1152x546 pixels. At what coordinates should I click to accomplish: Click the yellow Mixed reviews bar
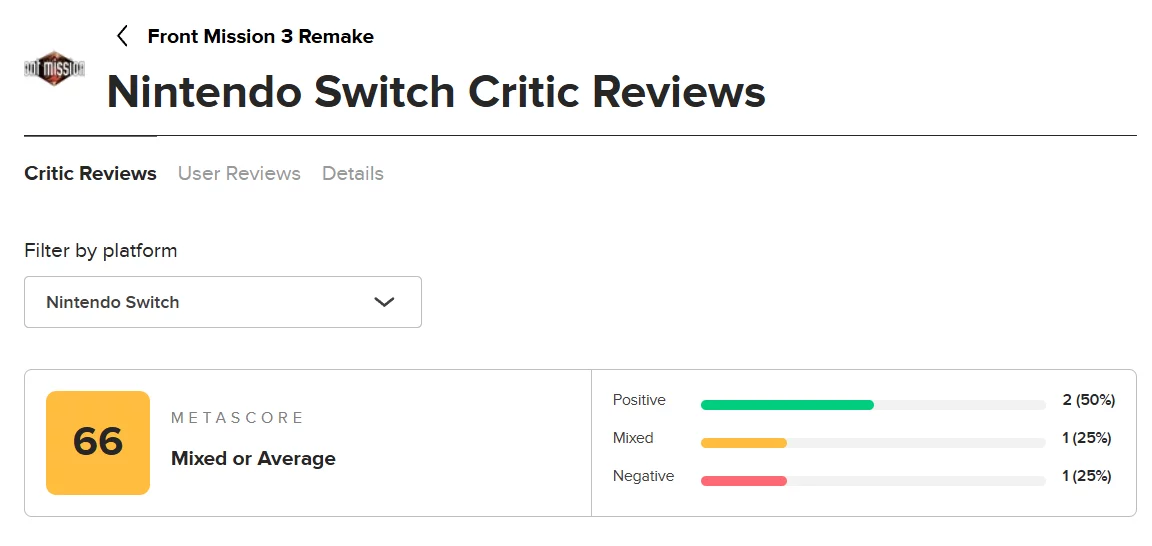[x=744, y=443]
